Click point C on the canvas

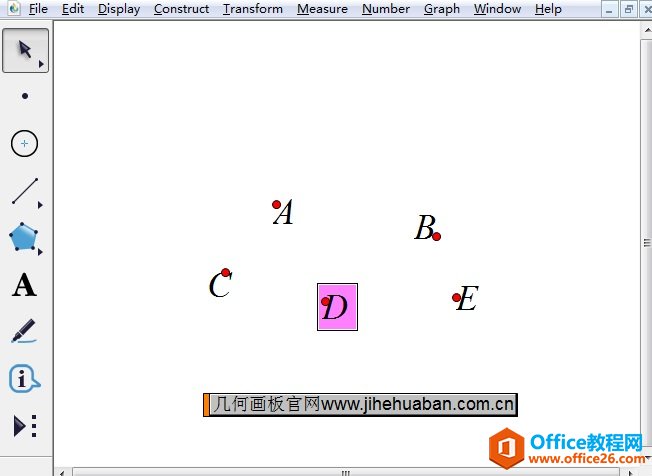[225, 273]
